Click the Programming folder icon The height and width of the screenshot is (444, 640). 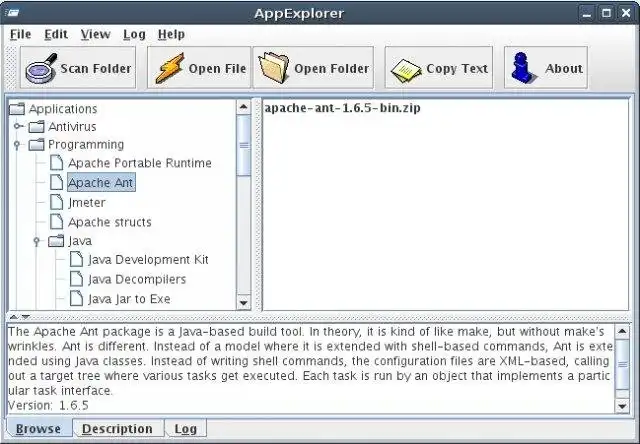click(x=36, y=144)
